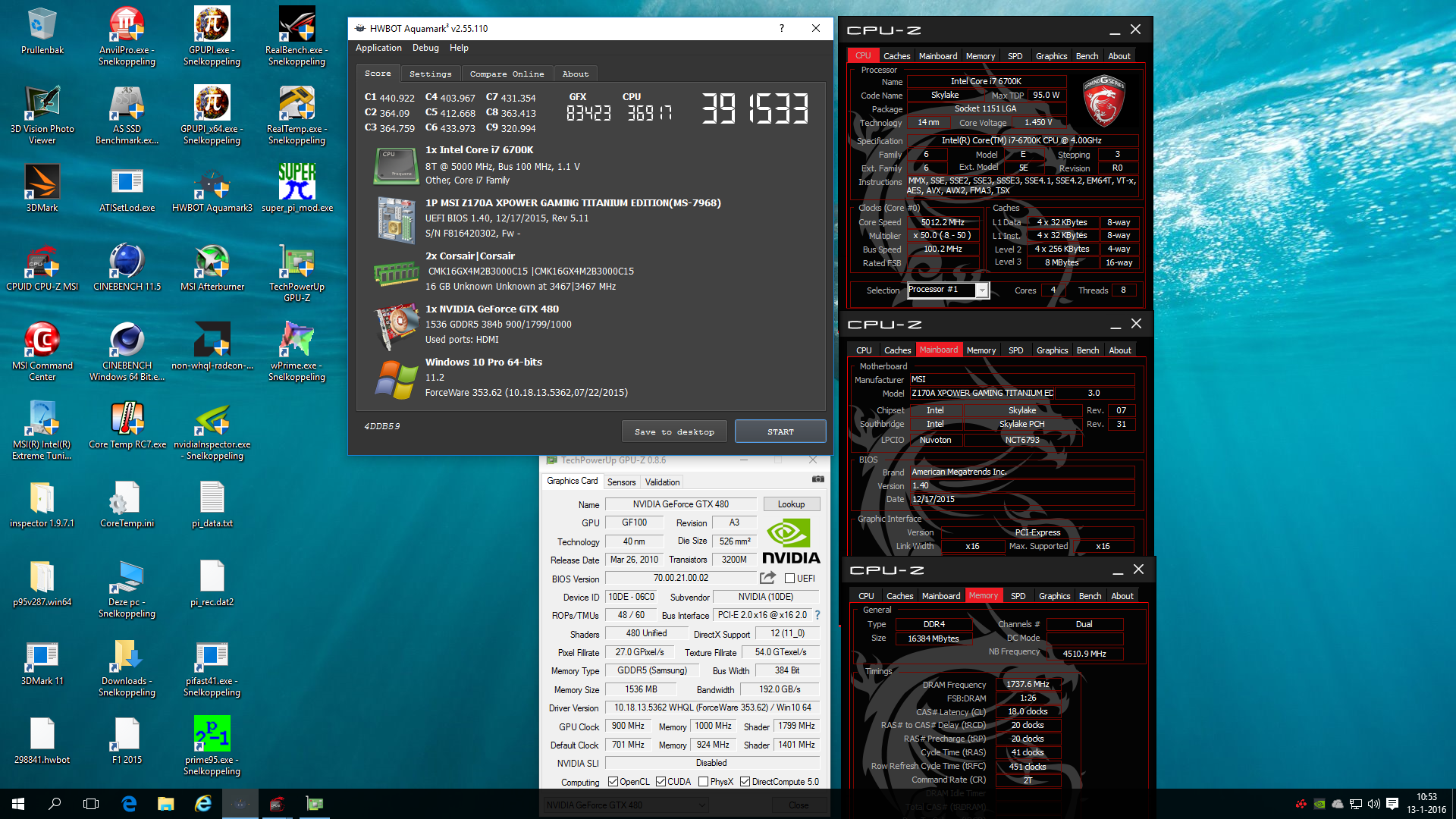Launch HWBOT Aquamark3 desktop icon
1456x819 pixels.
coord(212,189)
